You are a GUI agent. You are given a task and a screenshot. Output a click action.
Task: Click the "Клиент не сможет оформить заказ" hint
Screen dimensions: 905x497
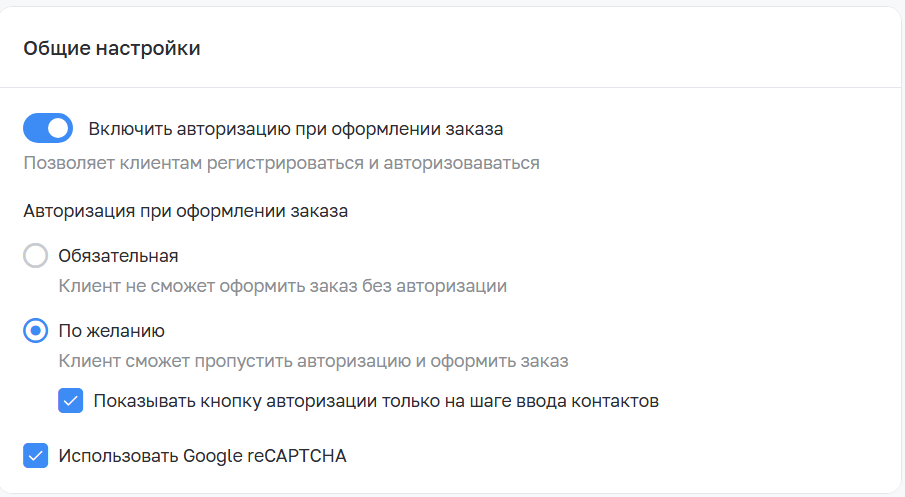pyautogui.click(x=283, y=286)
